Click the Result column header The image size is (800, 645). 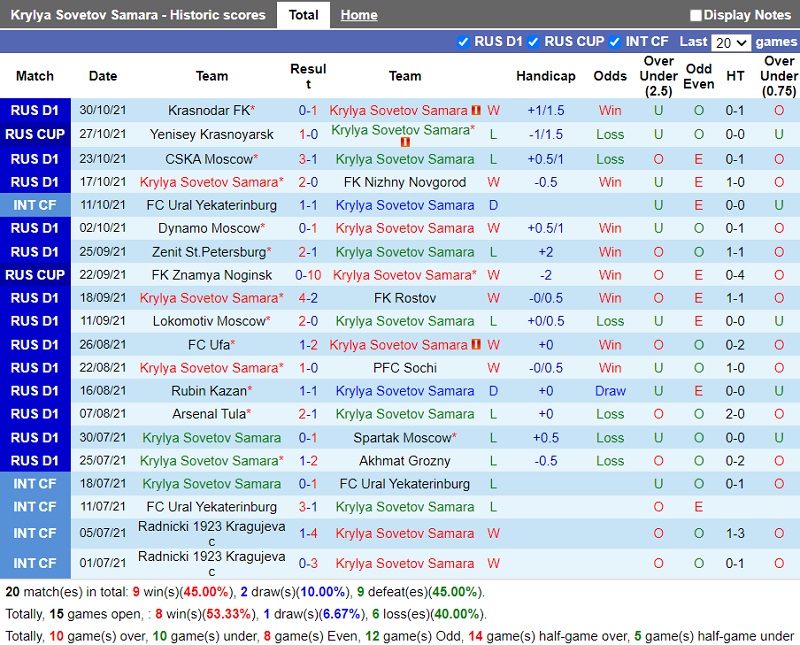pyautogui.click(x=308, y=76)
